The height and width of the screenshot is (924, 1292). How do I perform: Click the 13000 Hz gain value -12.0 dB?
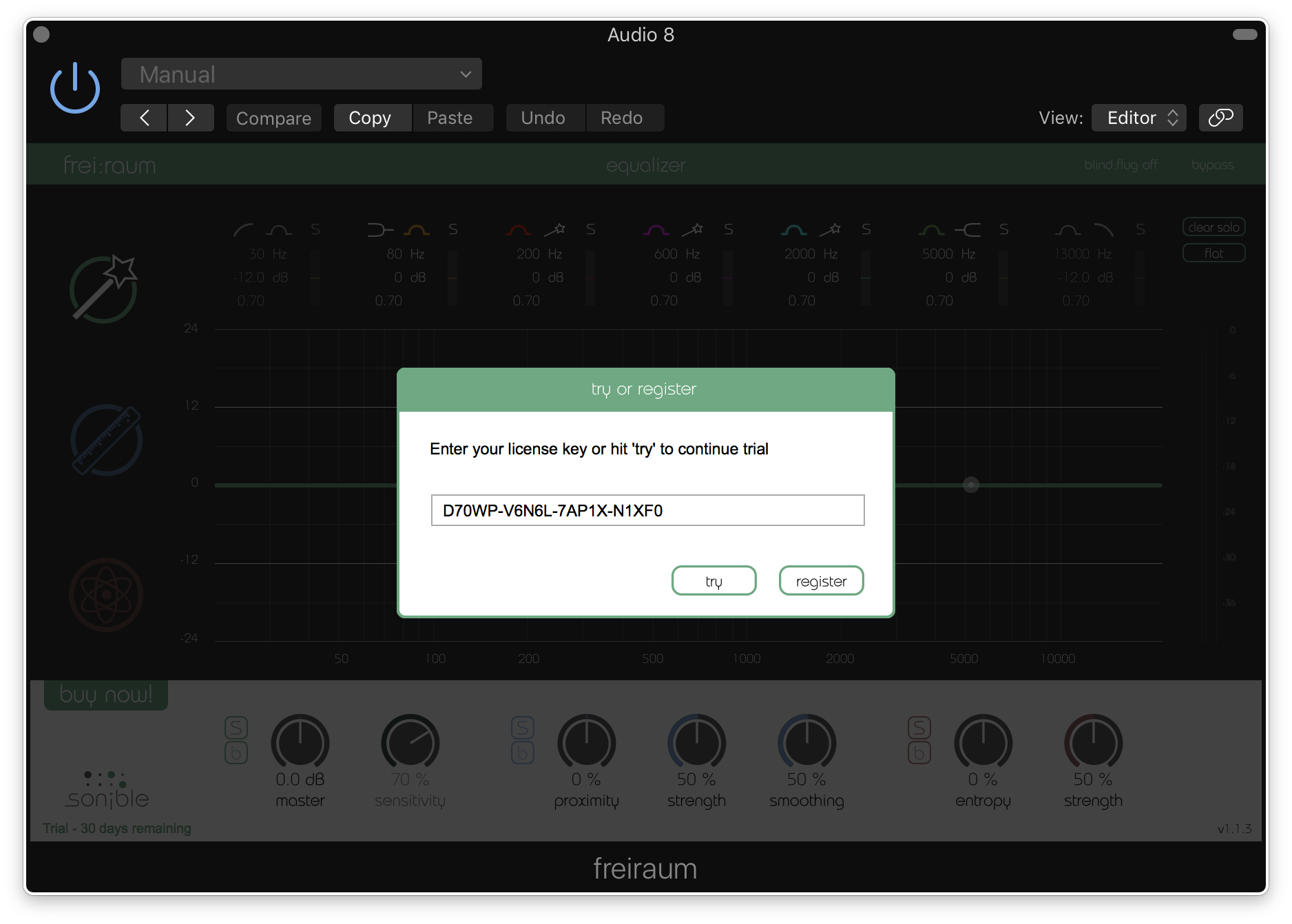click(x=1085, y=277)
